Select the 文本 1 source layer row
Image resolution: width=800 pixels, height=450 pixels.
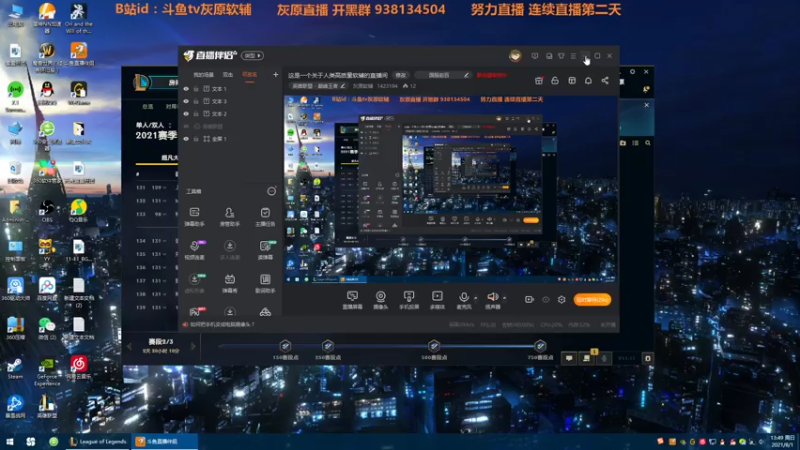[x=231, y=89]
